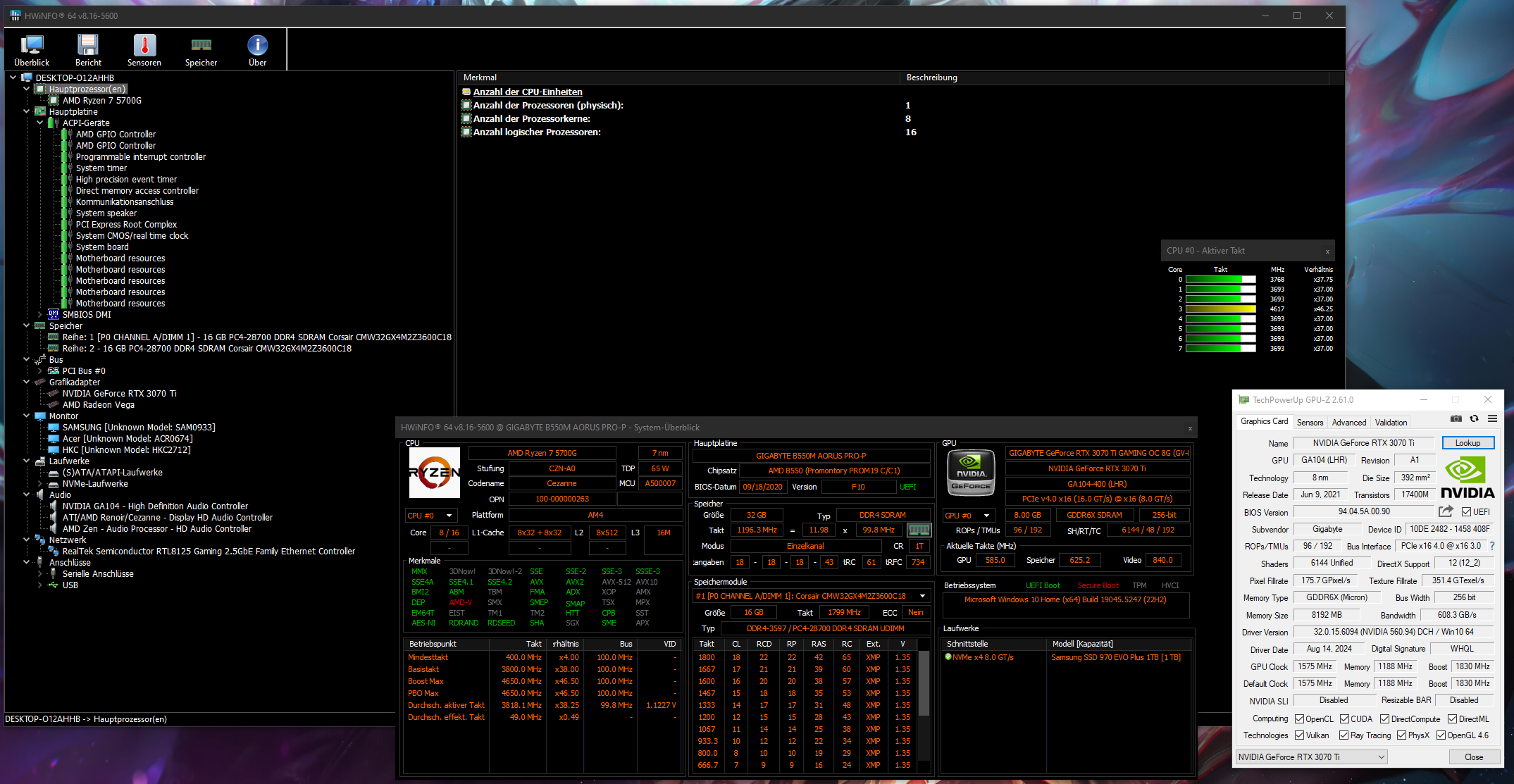Open the Sensoren thermometer toolbar icon
This screenshot has width=1514, height=784.
coord(144,46)
